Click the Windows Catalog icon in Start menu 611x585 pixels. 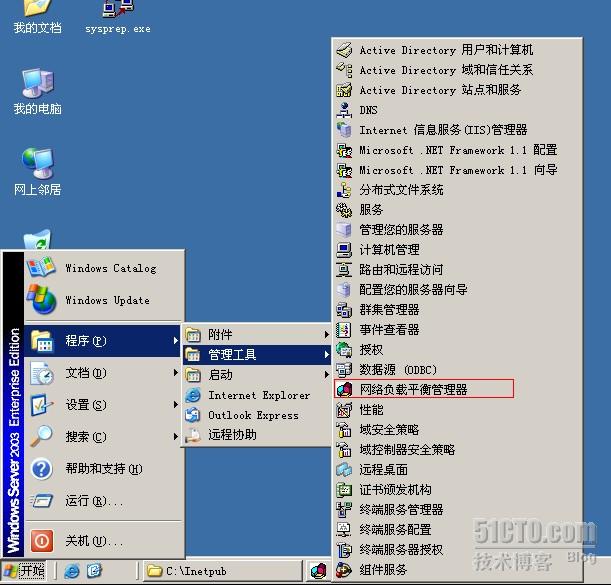[41, 267]
